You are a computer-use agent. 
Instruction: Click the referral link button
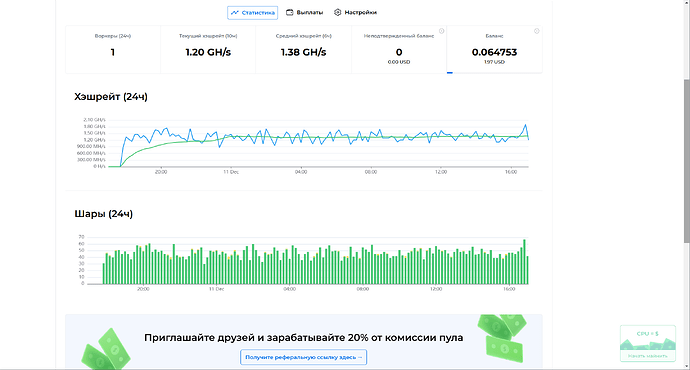304,357
